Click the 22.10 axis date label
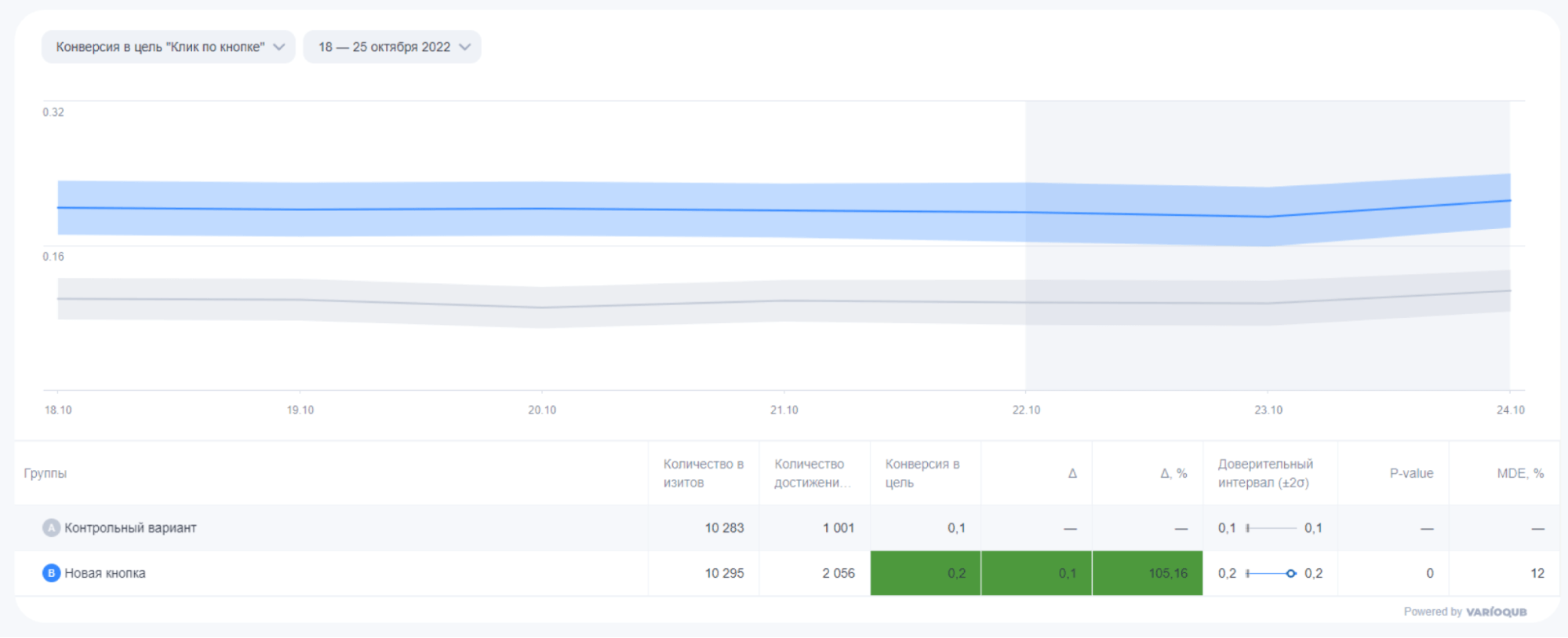The height and width of the screenshot is (638, 1568). coord(1026,410)
